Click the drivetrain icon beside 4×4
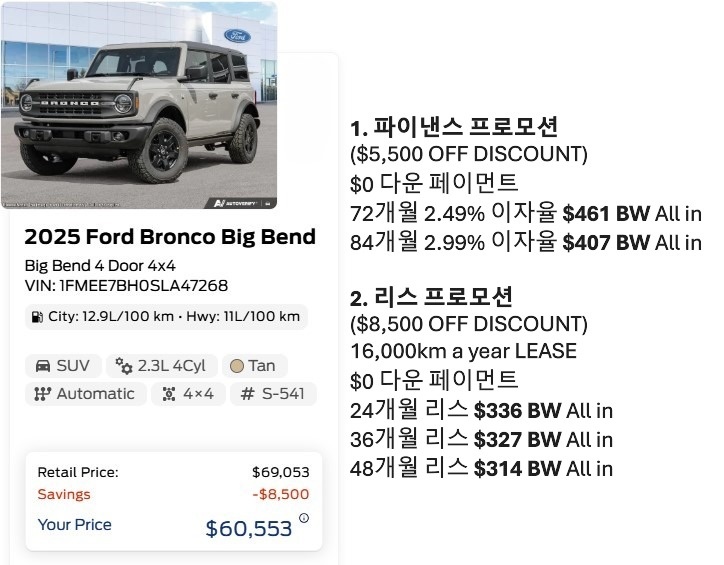This screenshot has height=565, width=724. [169, 394]
